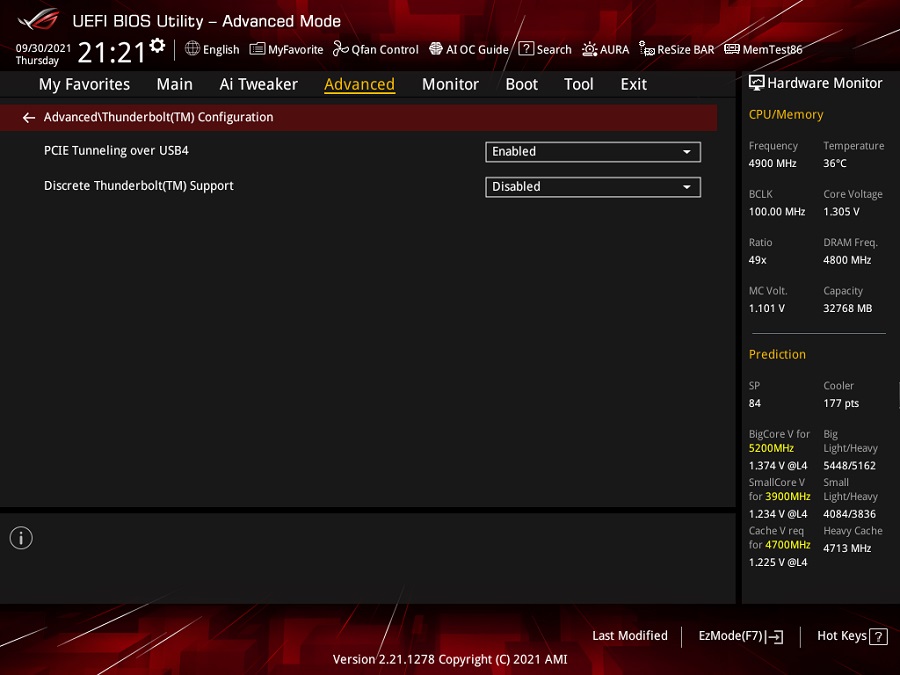Click the info circle icon
Screen dimensions: 900x675
[x=21, y=538]
